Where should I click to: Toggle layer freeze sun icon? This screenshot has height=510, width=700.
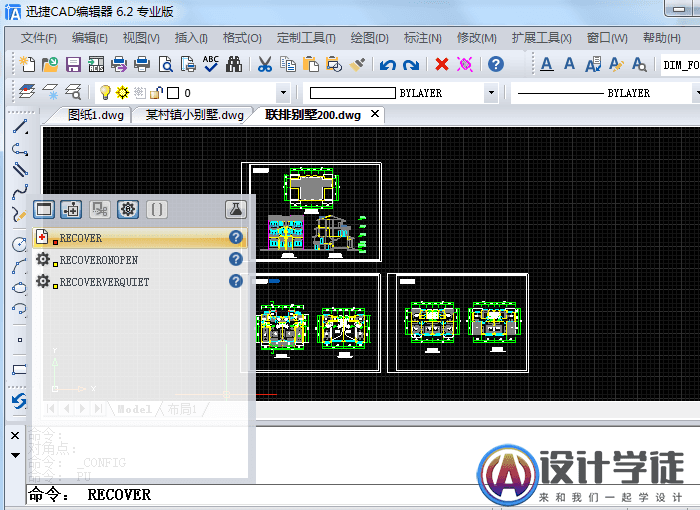[x=122, y=92]
